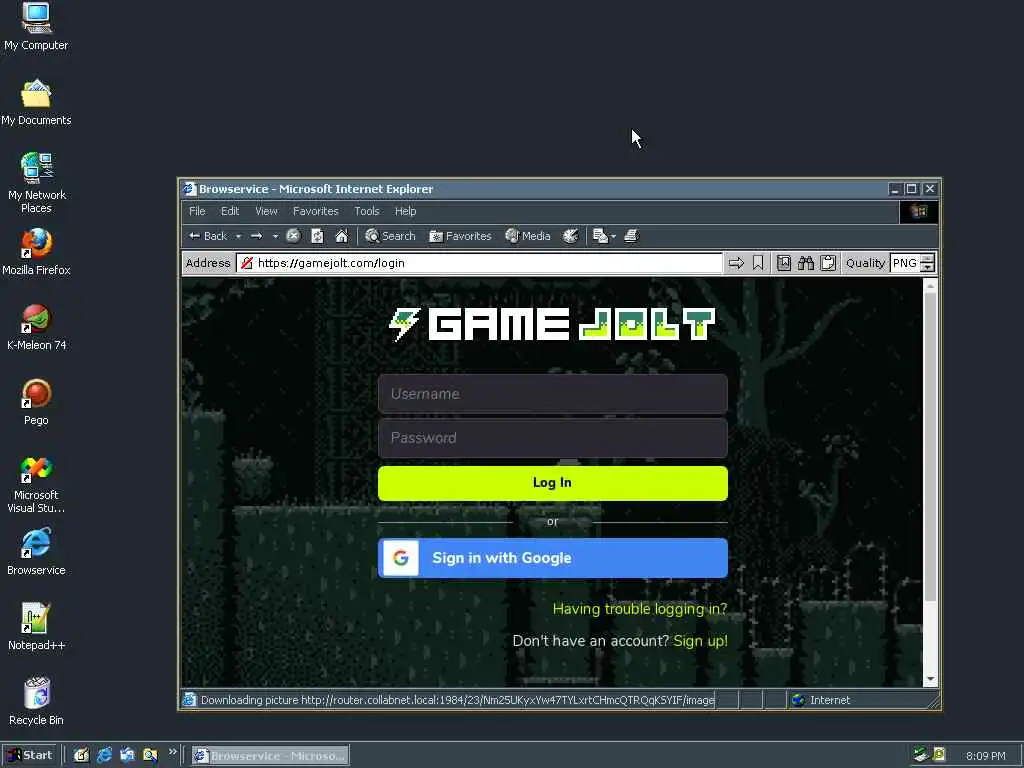Select the Notepad++ desktop icon
1024x768 pixels.
click(x=36, y=628)
